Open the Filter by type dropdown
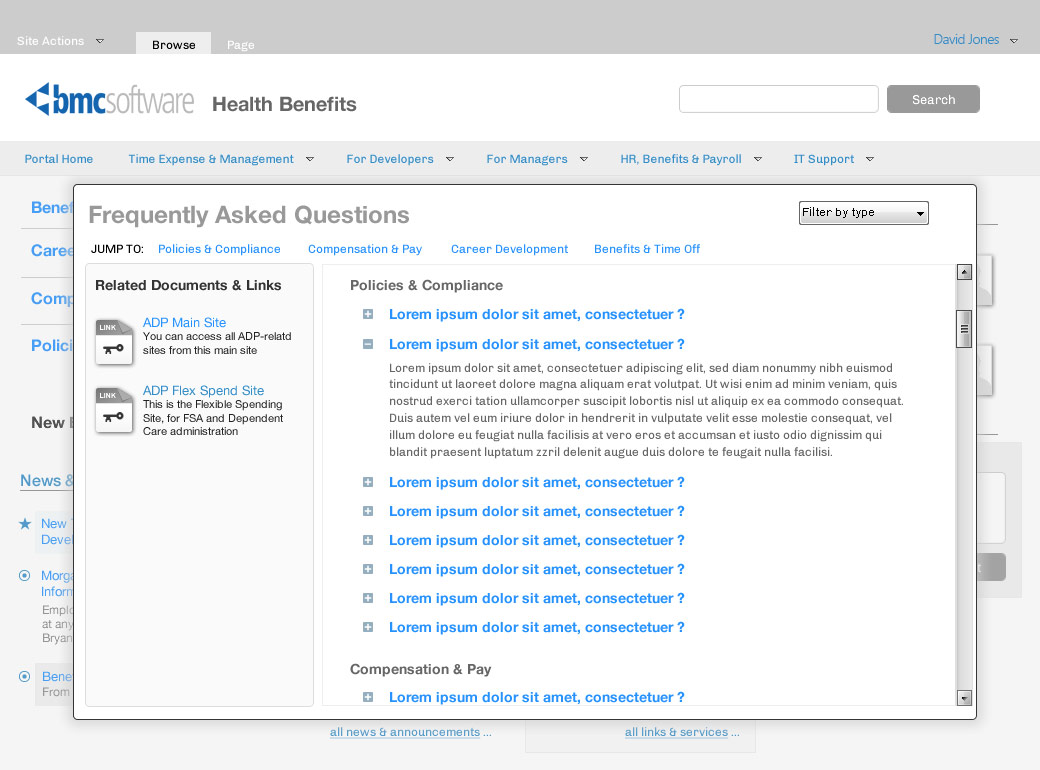The width and height of the screenshot is (1040, 770). pos(863,213)
